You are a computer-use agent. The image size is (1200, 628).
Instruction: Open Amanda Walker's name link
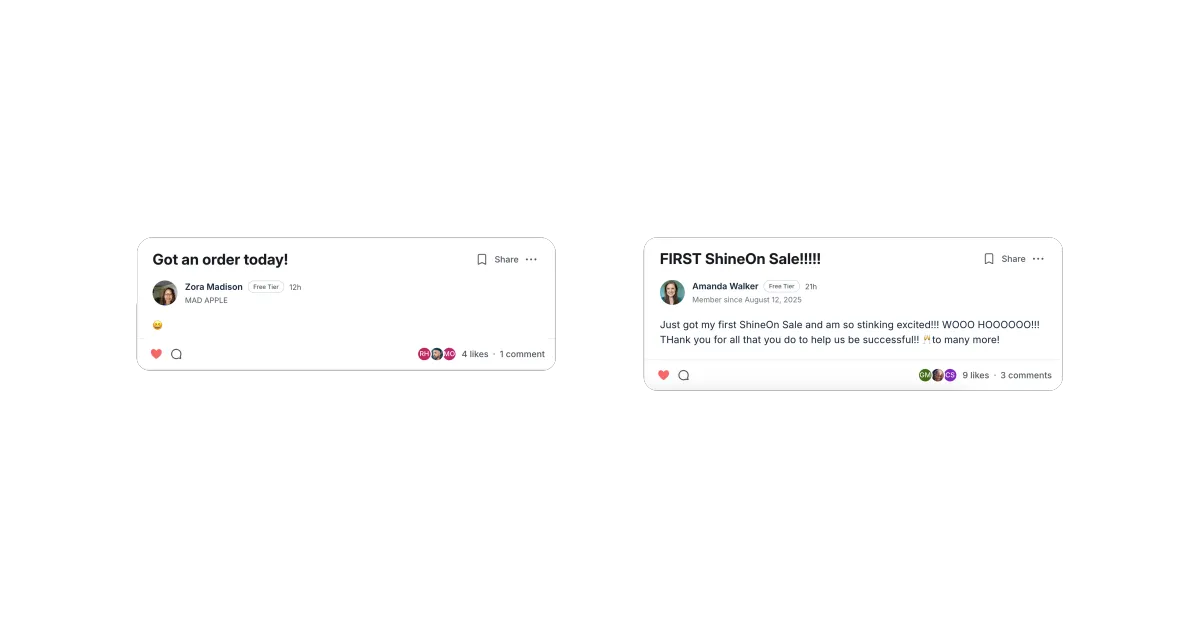725,286
